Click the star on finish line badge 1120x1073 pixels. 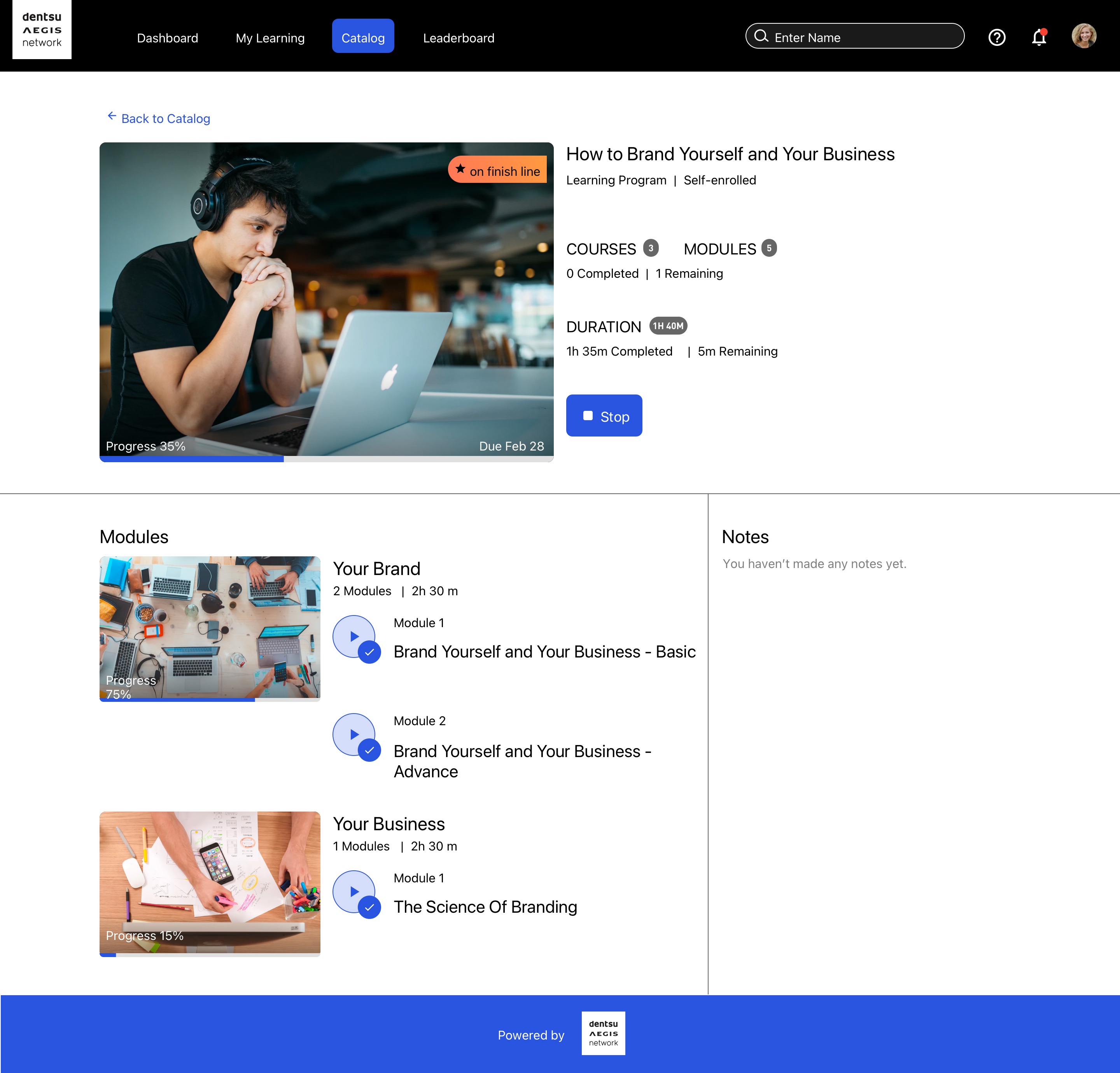tap(497, 170)
